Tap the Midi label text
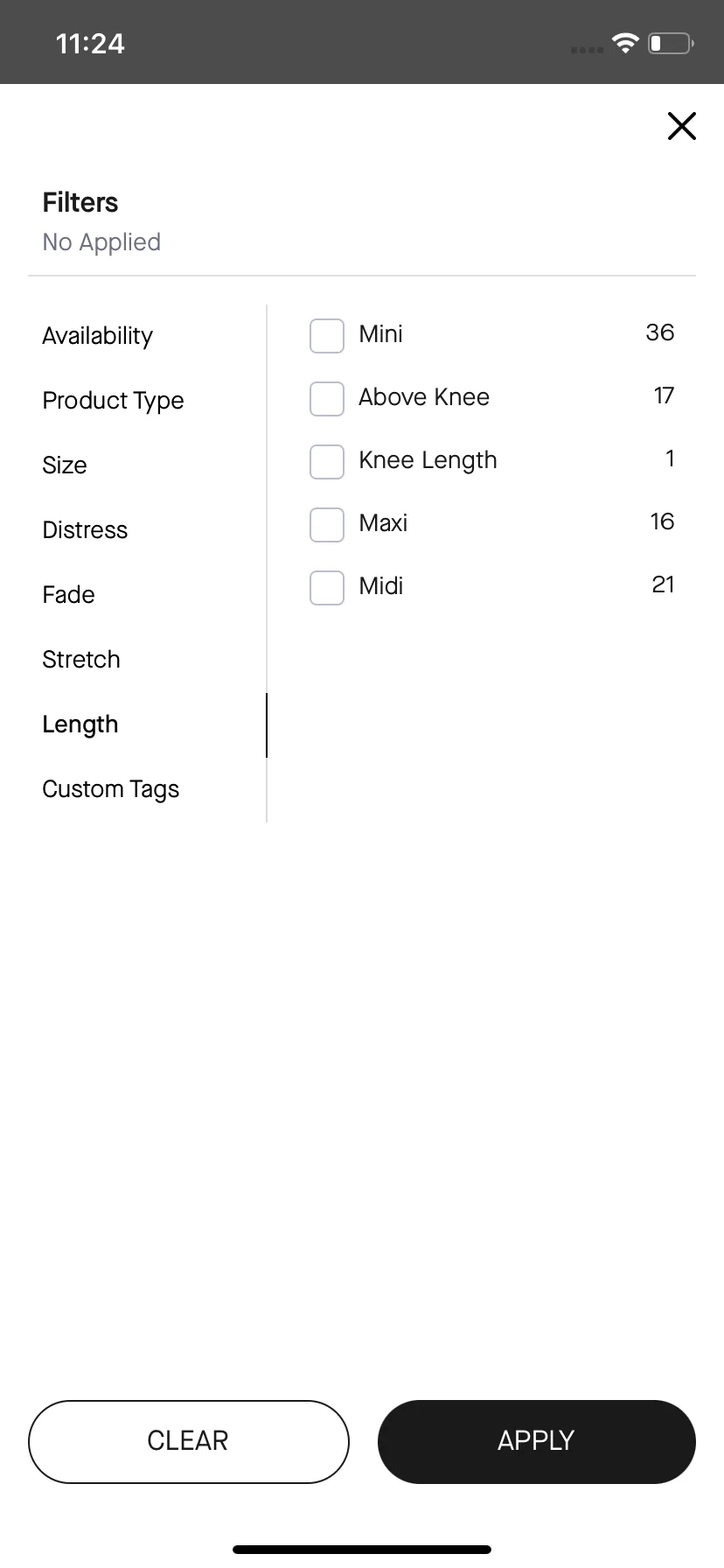This screenshot has width=724, height=1568. 381,586
